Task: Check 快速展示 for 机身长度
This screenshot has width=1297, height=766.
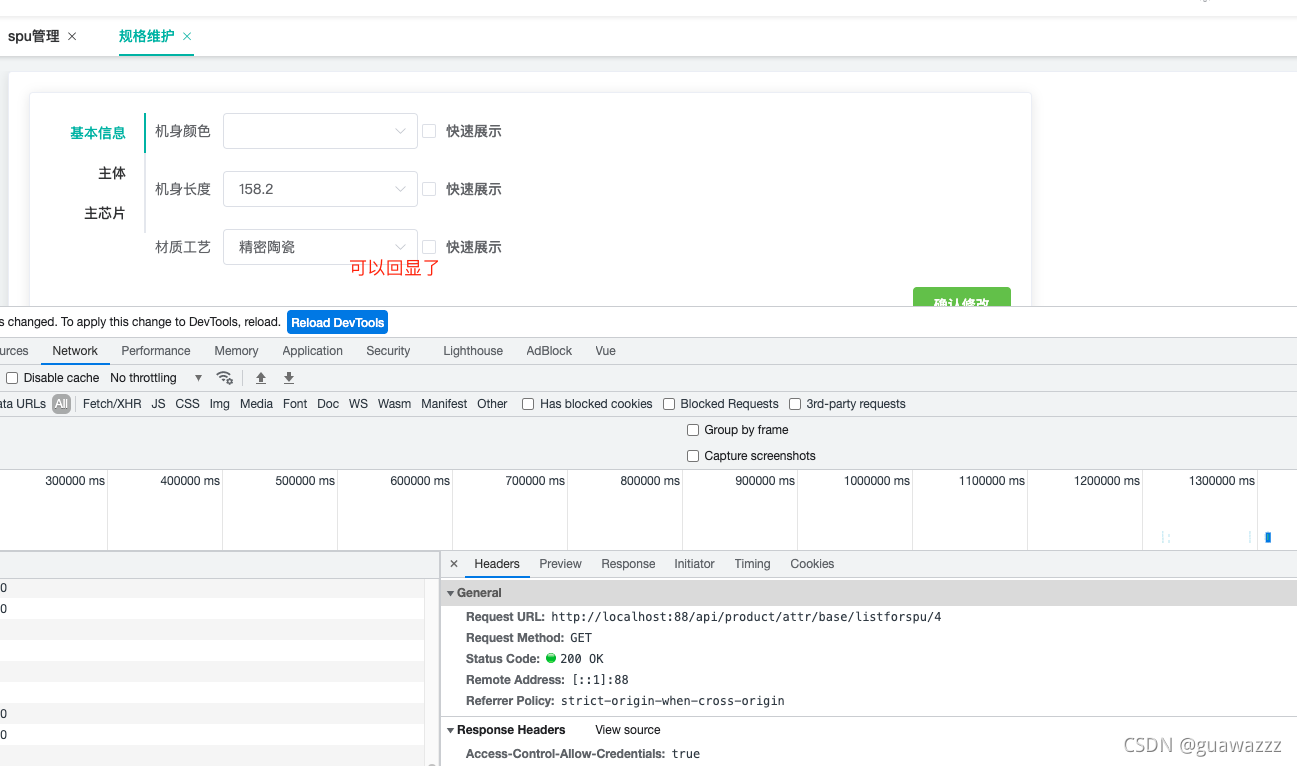Action: click(429, 189)
